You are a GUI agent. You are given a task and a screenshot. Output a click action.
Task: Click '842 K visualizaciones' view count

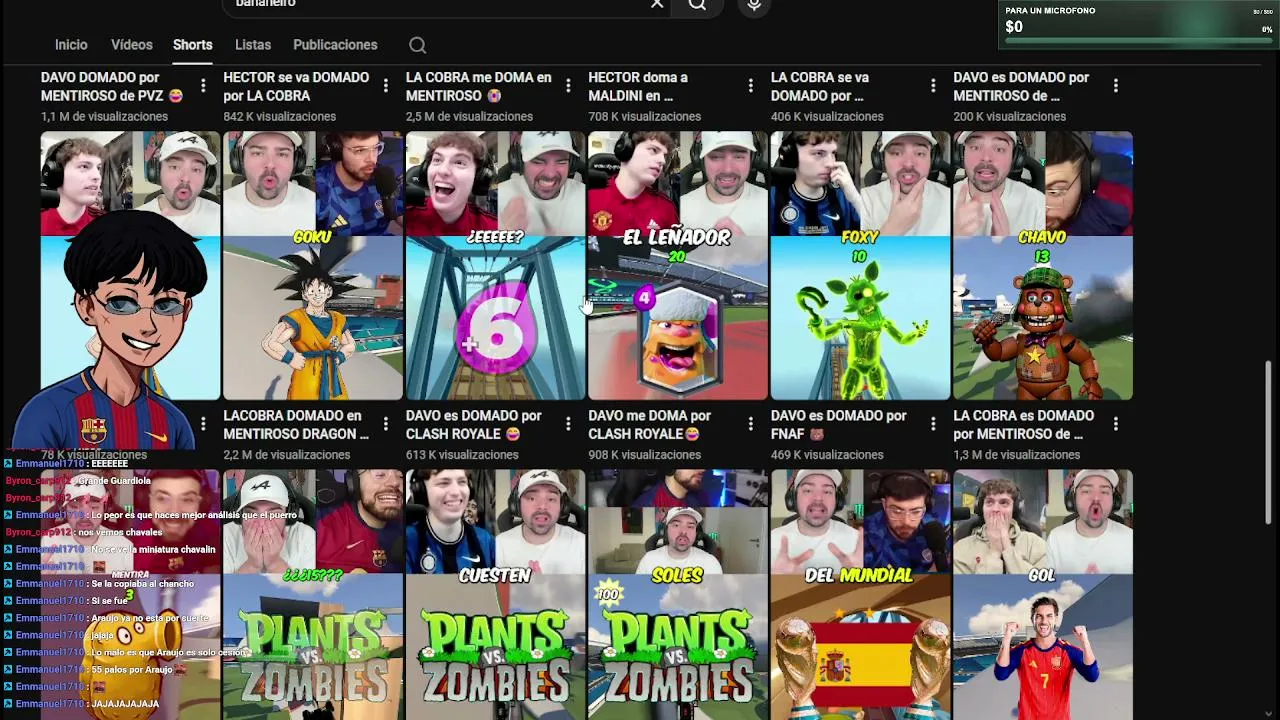(280, 117)
